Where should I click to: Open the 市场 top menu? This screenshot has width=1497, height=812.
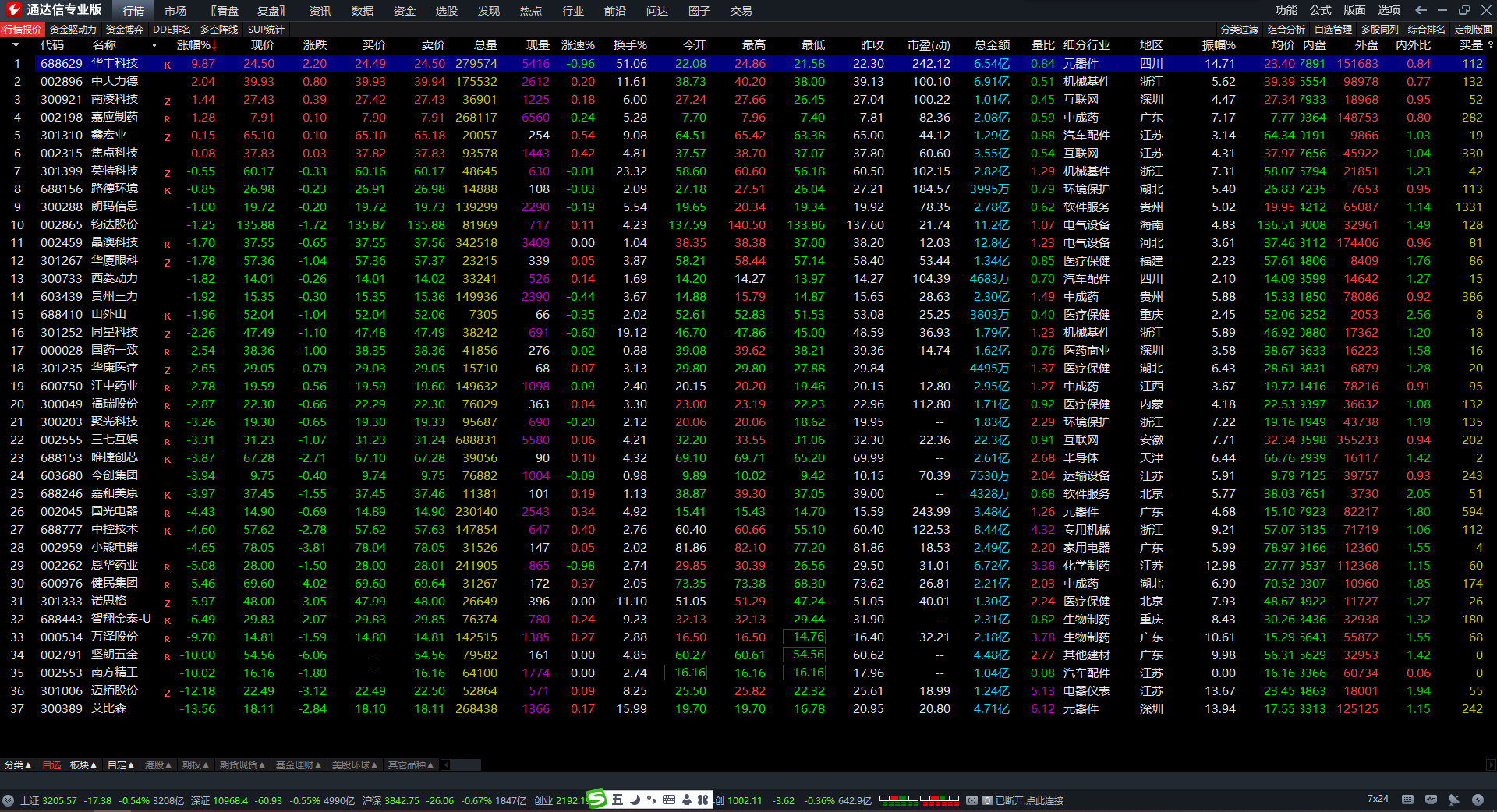175,11
